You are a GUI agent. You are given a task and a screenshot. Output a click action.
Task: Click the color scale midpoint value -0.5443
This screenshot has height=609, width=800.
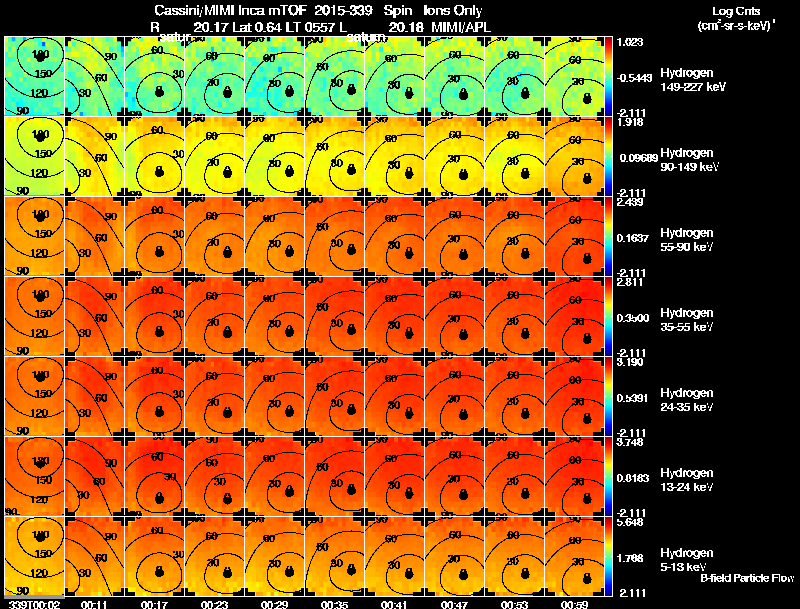click(634, 78)
